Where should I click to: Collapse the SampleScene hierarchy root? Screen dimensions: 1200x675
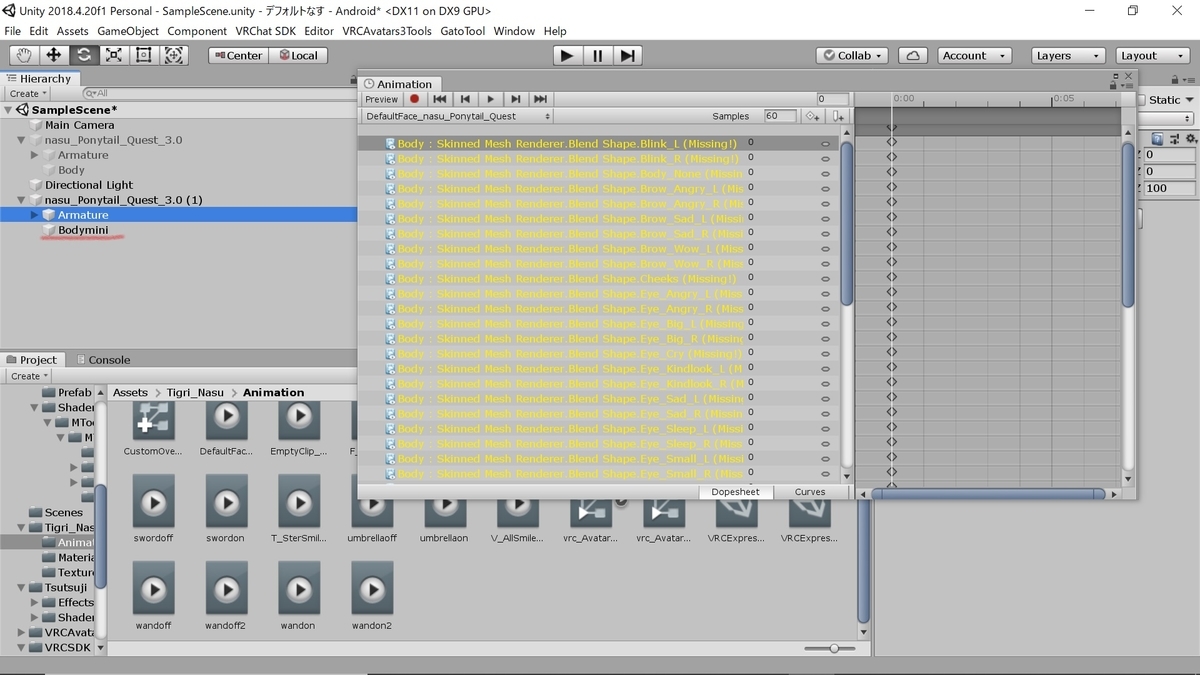coord(9,110)
